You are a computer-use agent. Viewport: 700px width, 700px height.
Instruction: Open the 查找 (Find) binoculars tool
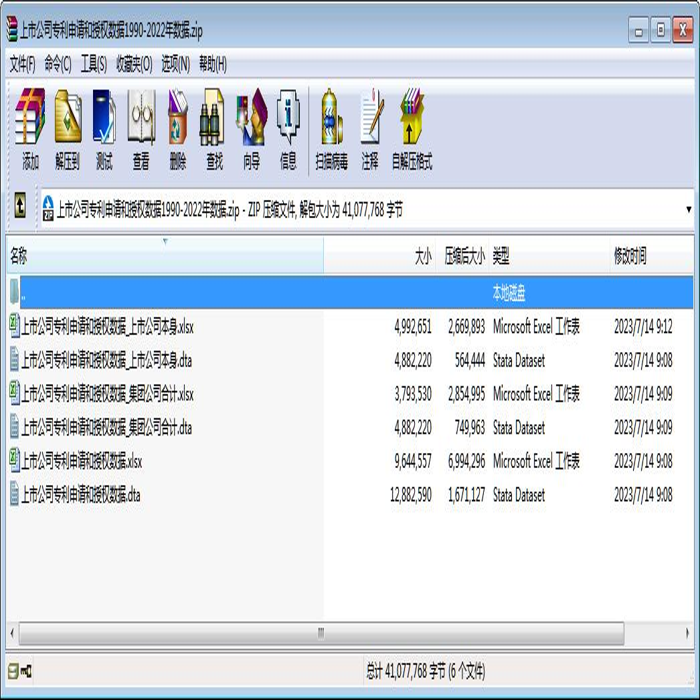coord(214,117)
